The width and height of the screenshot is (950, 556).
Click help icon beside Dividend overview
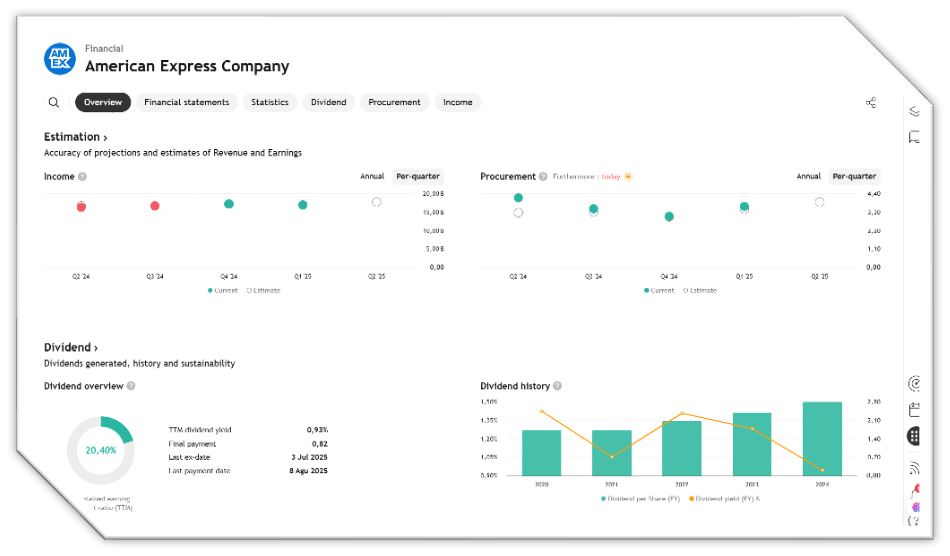pos(131,386)
